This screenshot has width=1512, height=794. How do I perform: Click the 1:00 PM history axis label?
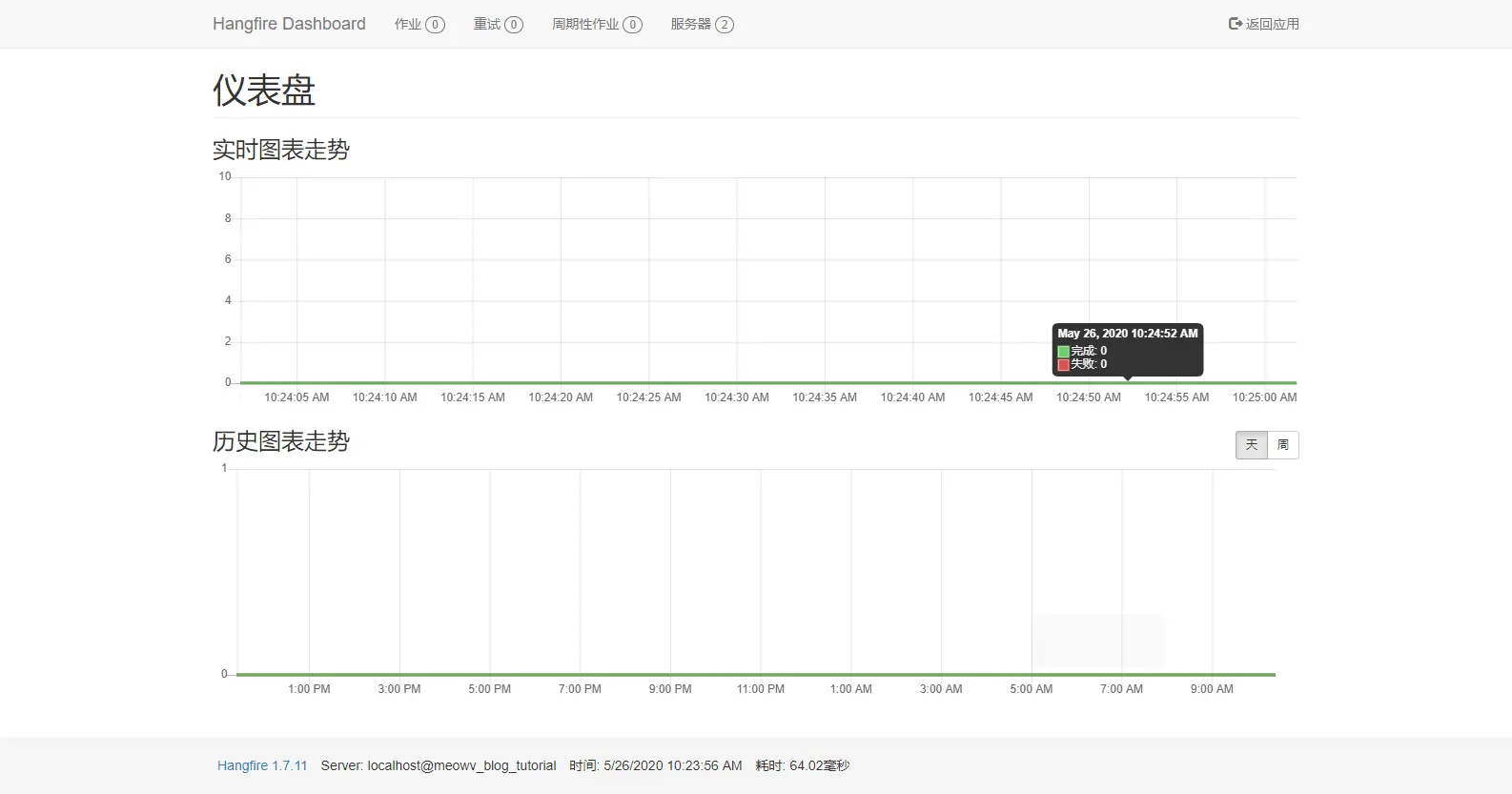[x=309, y=689]
